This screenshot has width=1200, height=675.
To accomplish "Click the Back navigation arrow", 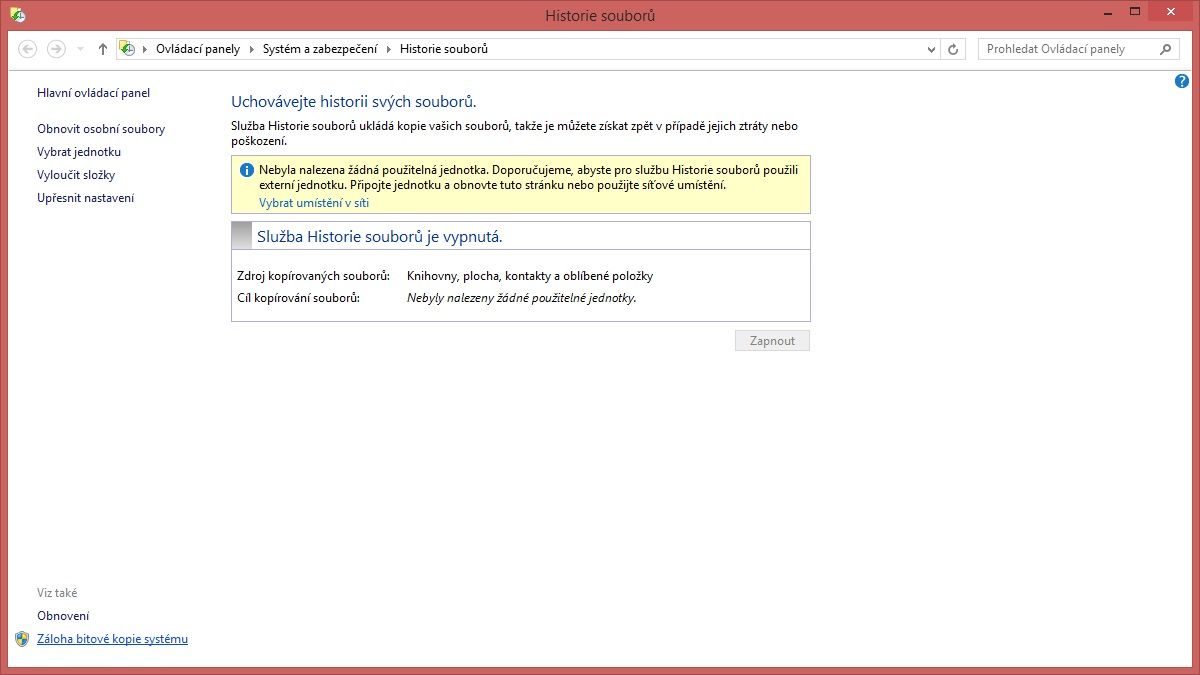I will click(28, 49).
